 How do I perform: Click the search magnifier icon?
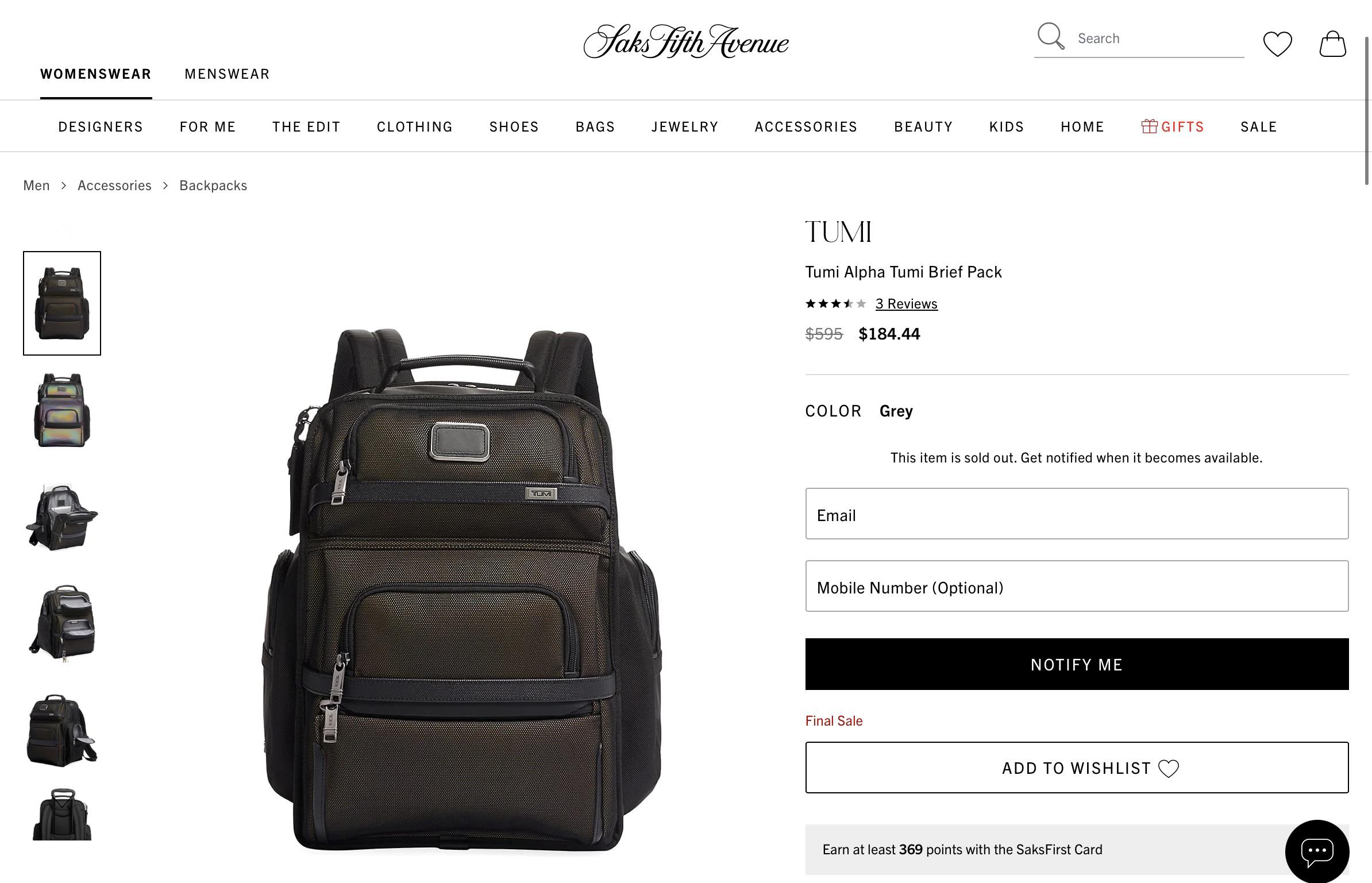pos(1051,37)
